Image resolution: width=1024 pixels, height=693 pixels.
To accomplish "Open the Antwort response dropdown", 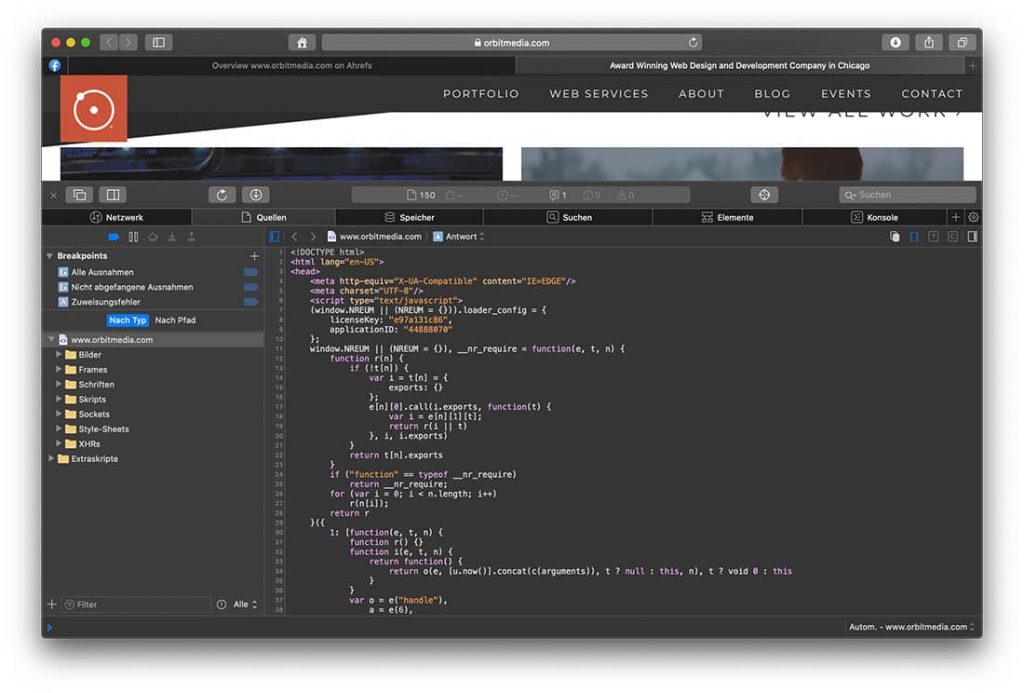I will [459, 236].
